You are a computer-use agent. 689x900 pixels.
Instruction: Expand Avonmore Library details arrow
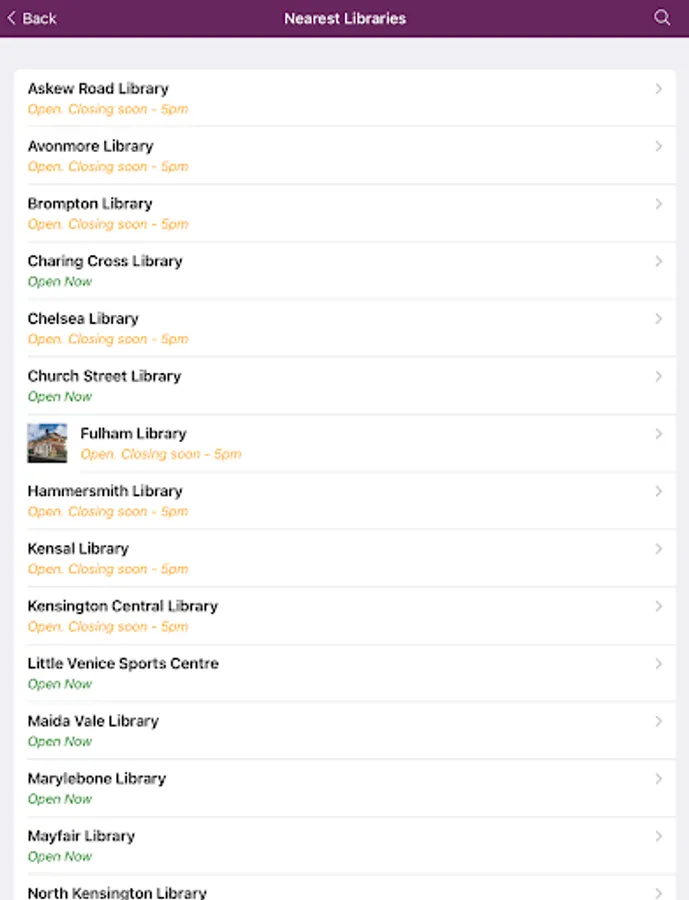(x=658, y=146)
